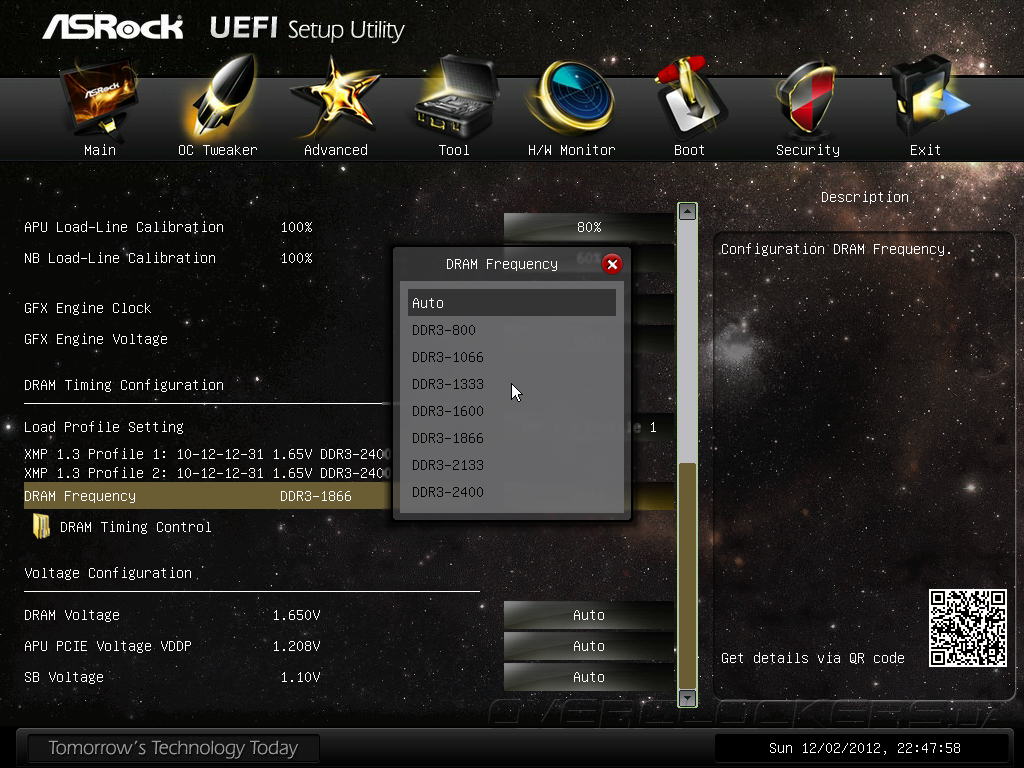Open the Boot joystick icon
Screen dimensions: 1024x768
[690, 98]
